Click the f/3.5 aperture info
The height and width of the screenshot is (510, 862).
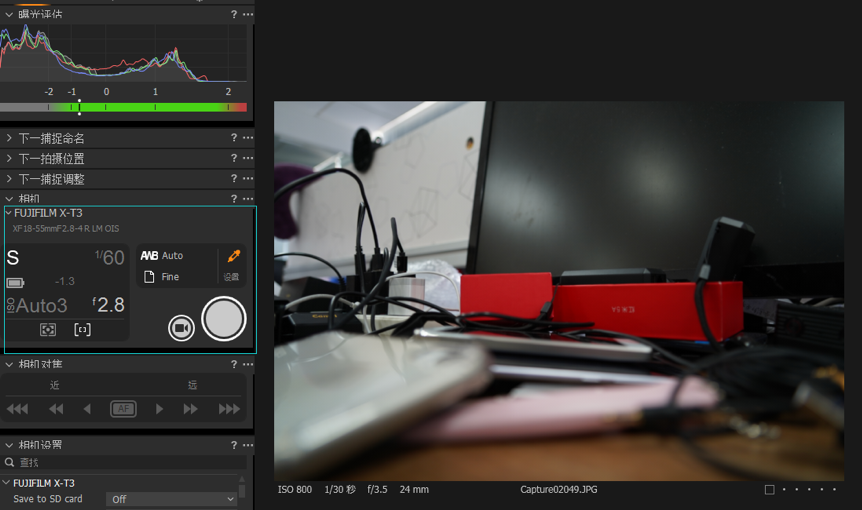[377, 489]
